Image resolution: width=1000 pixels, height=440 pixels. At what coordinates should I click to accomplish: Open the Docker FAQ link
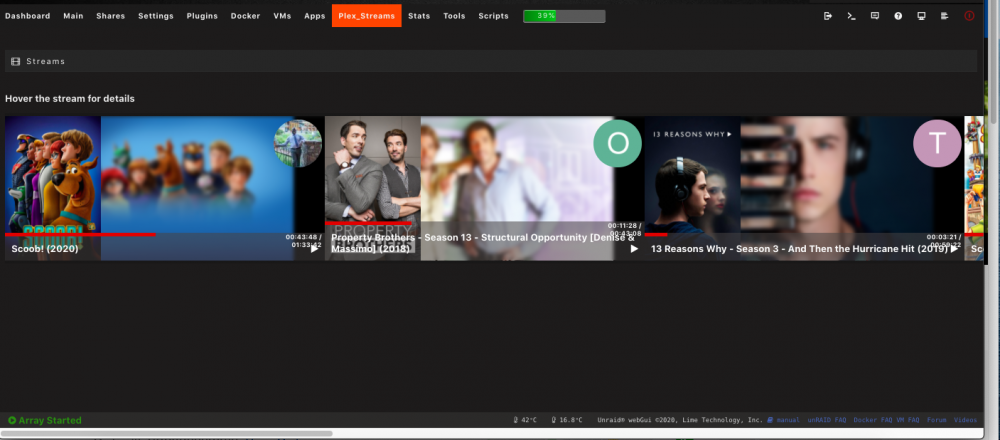click(873, 420)
